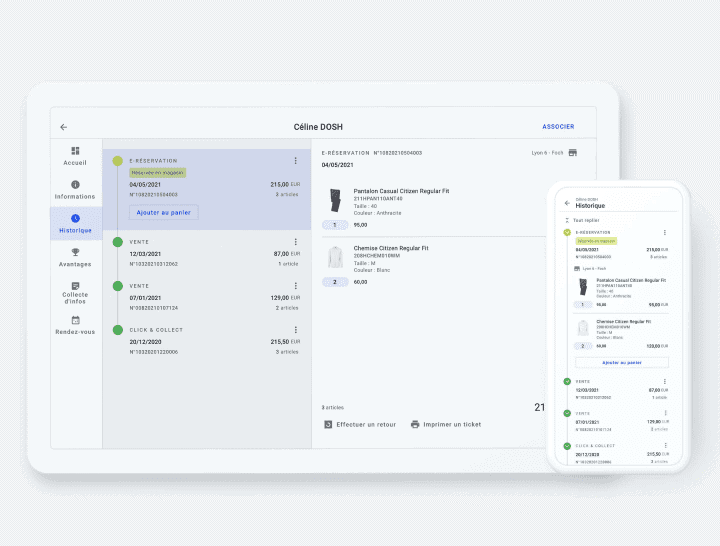The width and height of the screenshot is (720, 546).
Task: Open the Accueil dashboard icon
Action: (75, 151)
